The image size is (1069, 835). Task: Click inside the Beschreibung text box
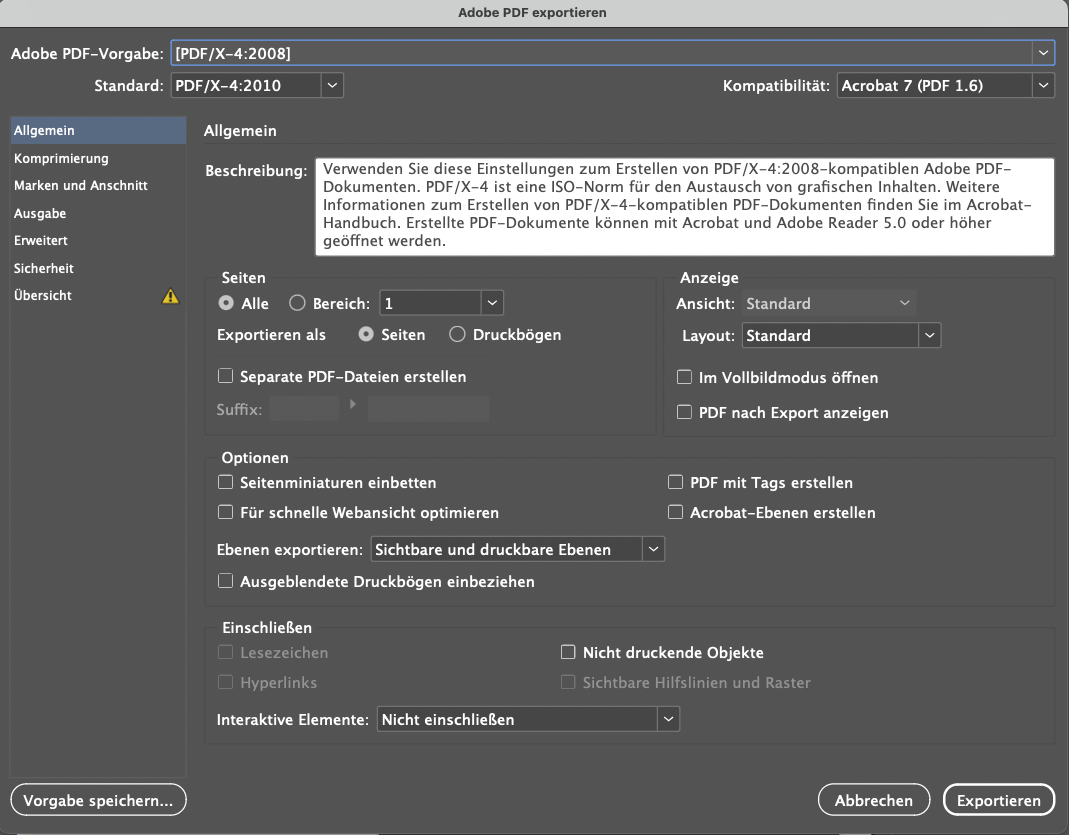[684, 207]
